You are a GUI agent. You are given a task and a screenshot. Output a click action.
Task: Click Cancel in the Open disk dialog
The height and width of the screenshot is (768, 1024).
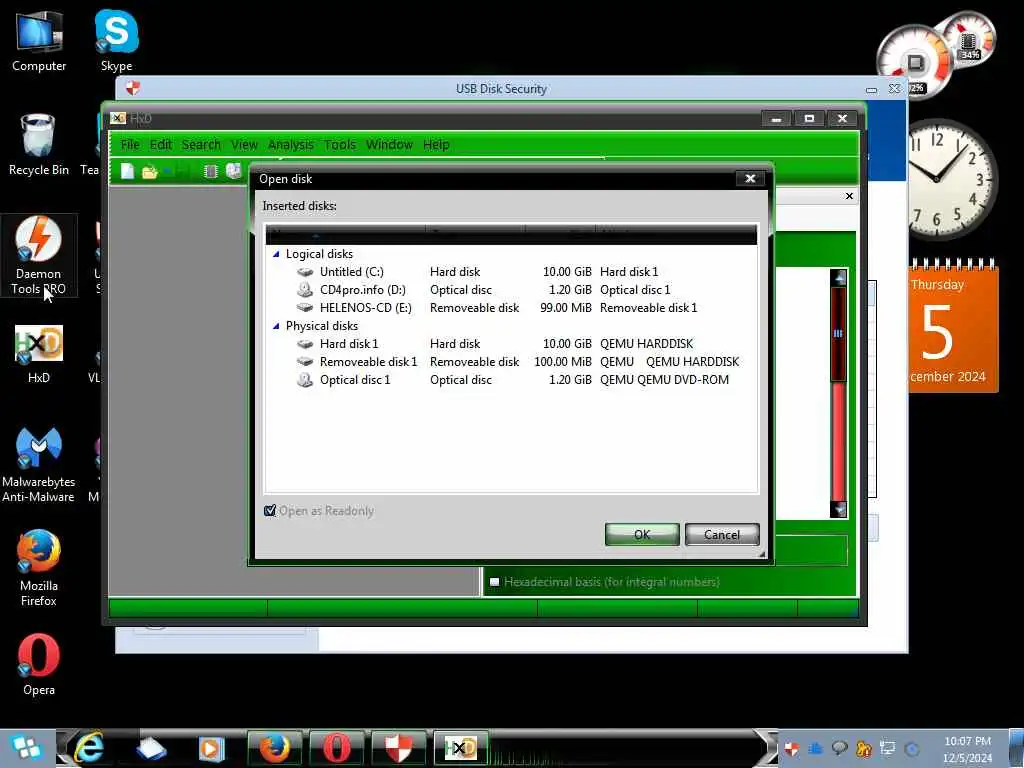tap(722, 534)
